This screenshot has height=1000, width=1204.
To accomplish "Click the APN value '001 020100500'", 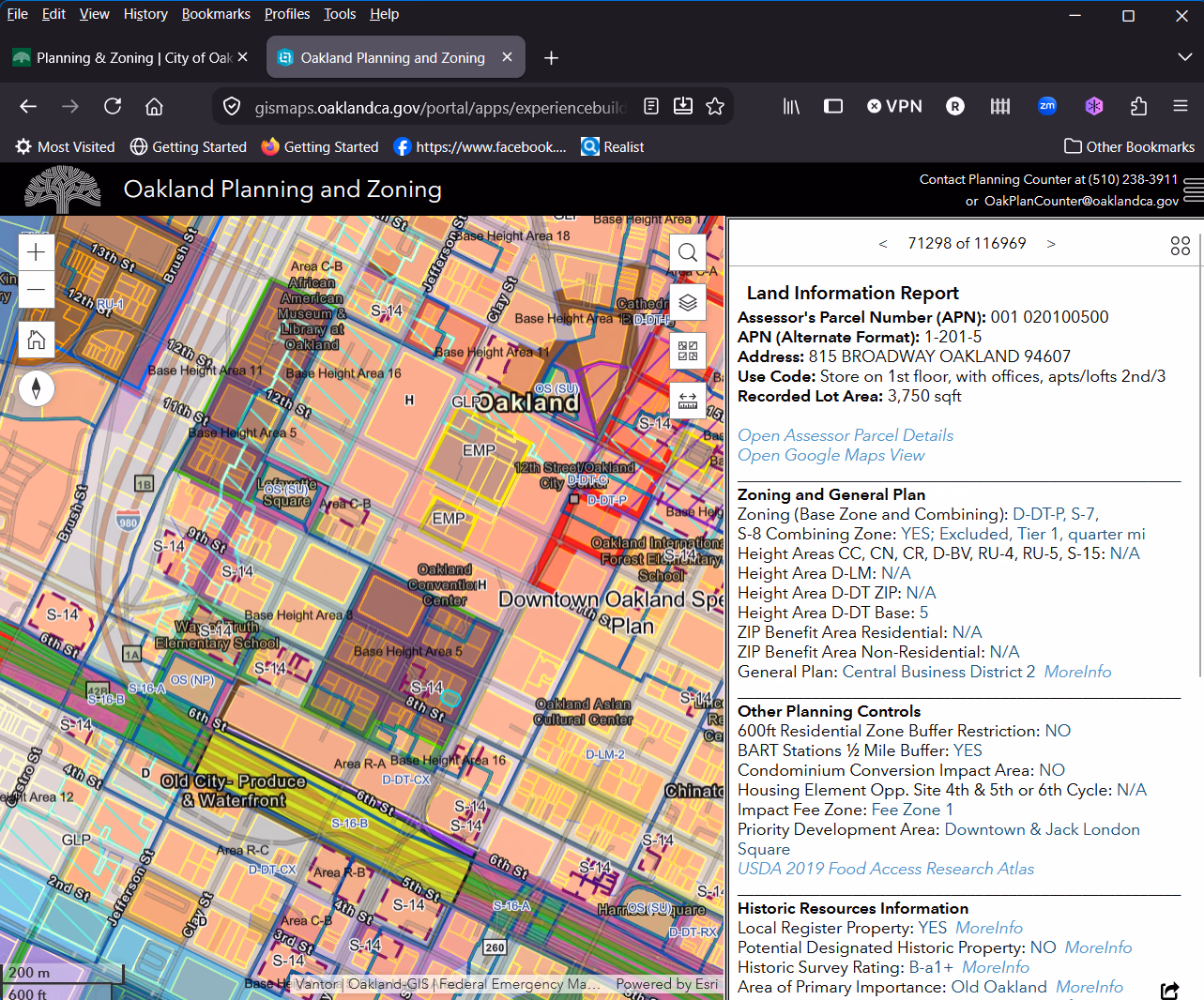I will pyautogui.click(x=1050, y=317).
